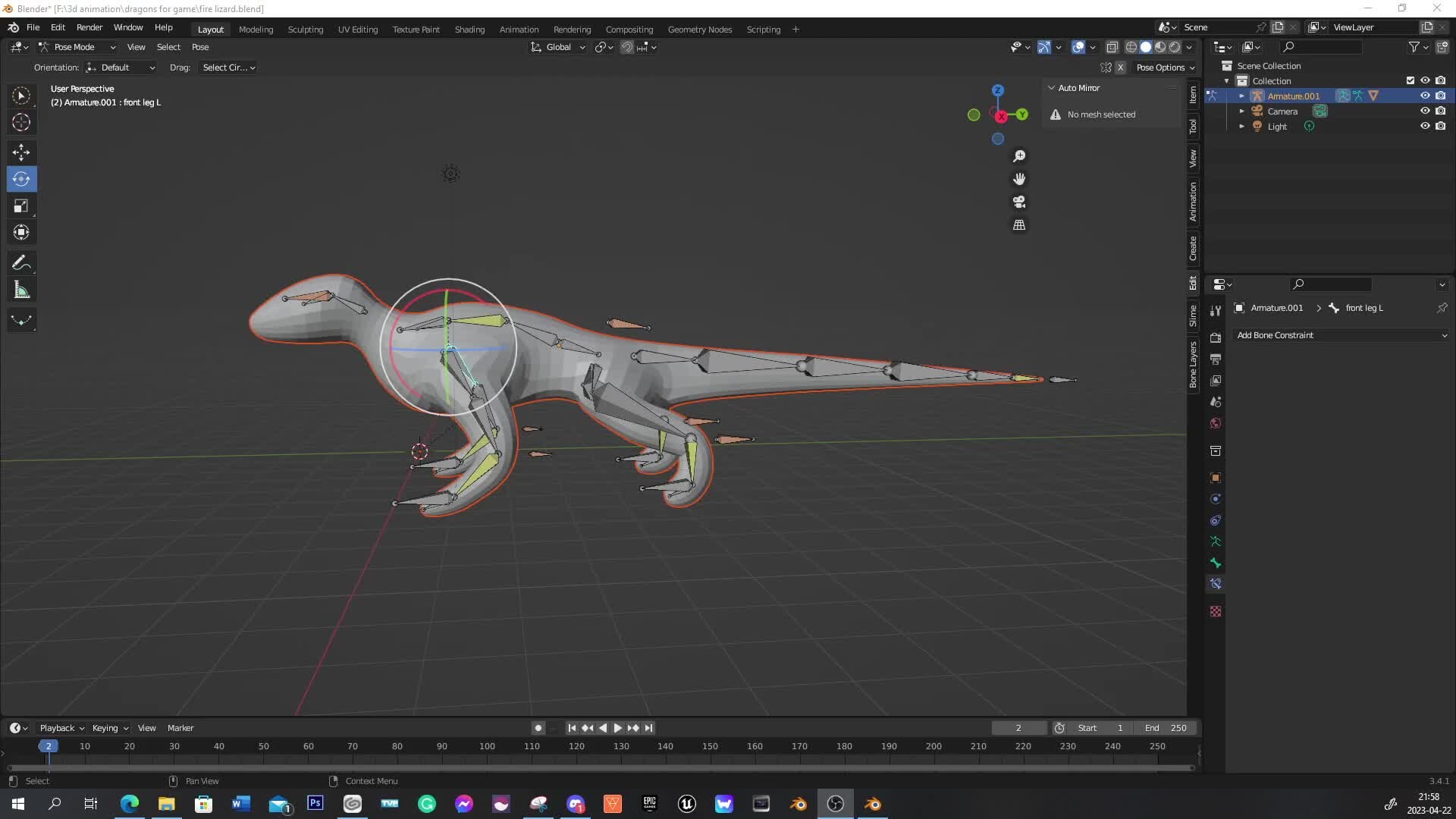Image resolution: width=1456 pixels, height=819 pixels.
Task: Select the Annotate tool
Action: click(x=21, y=262)
